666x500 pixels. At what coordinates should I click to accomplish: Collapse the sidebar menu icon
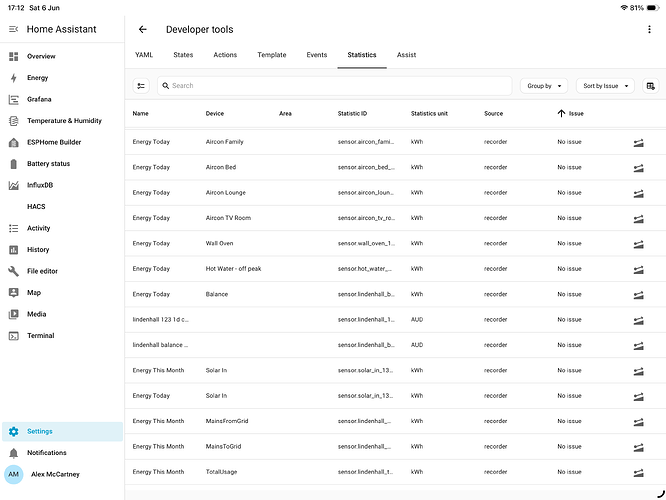(x=14, y=29)
